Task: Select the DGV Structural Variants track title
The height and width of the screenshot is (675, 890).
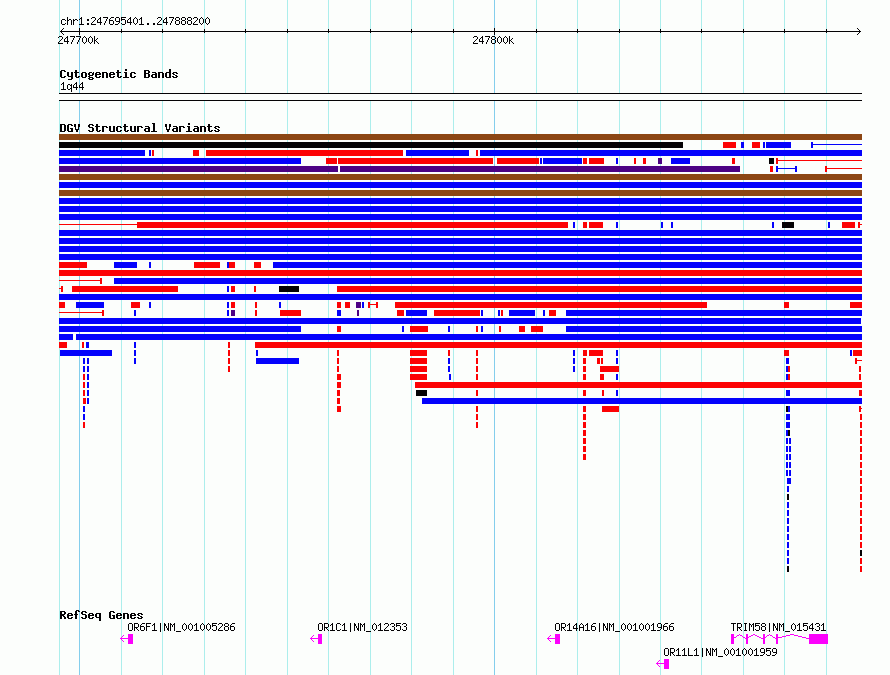Action: 140,128
